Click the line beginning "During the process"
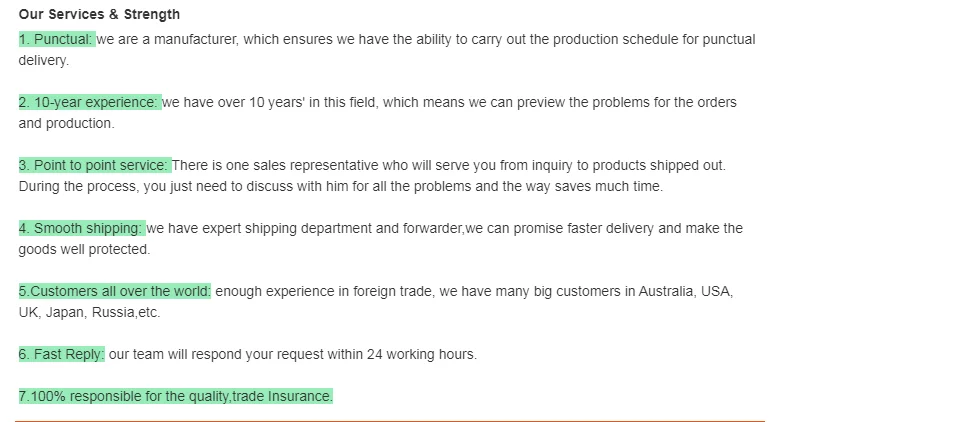 click(x=340, y=187)
